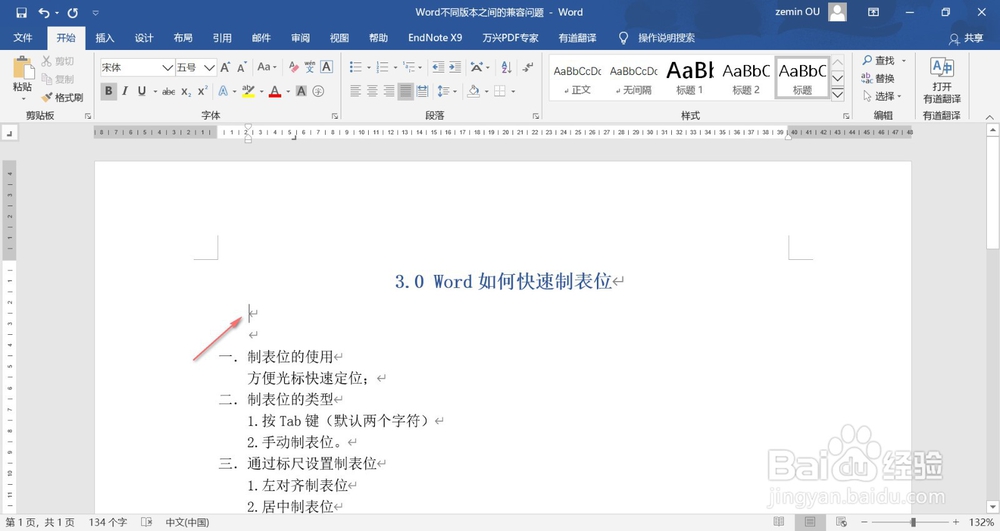The image size is (1000, 531).
Task: Click Copy (复制) in clipboard group
Action: [x=57, y=79]
